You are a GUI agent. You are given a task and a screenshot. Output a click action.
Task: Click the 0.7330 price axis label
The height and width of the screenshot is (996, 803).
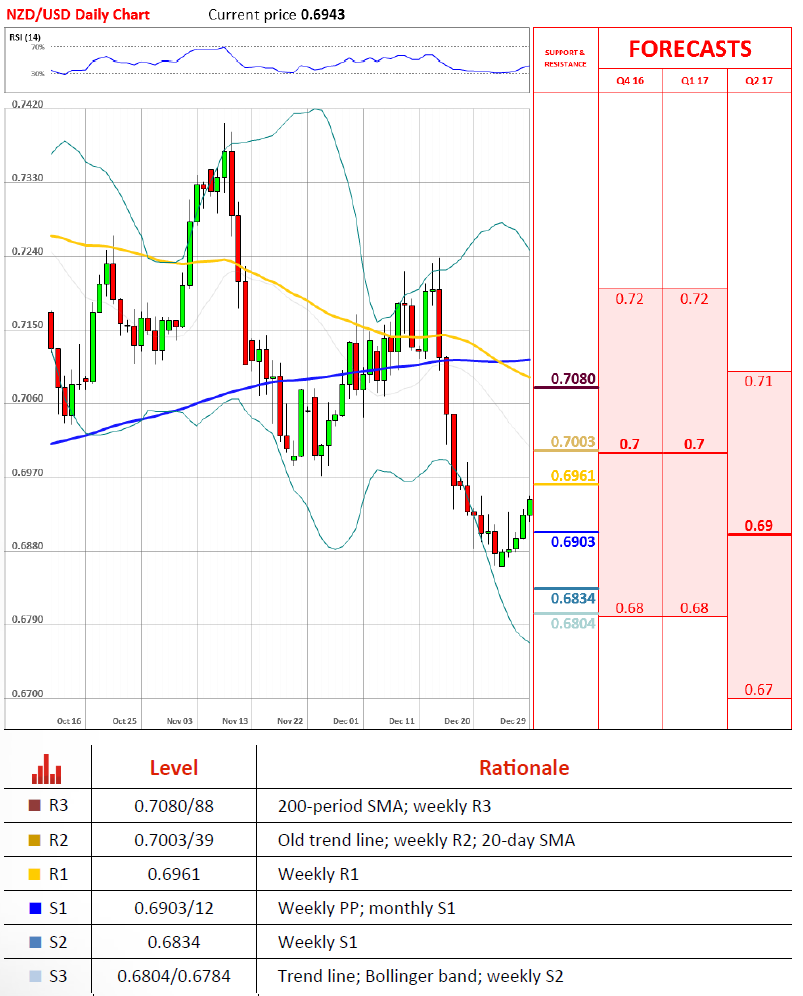pyautogui.click(x=27, y=178)
